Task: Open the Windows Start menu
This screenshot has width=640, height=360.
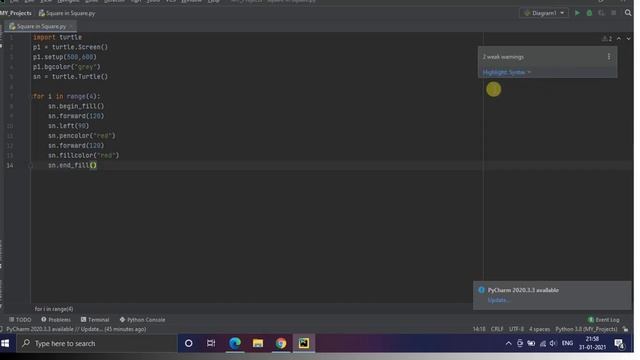Action: tap(5, 343)
